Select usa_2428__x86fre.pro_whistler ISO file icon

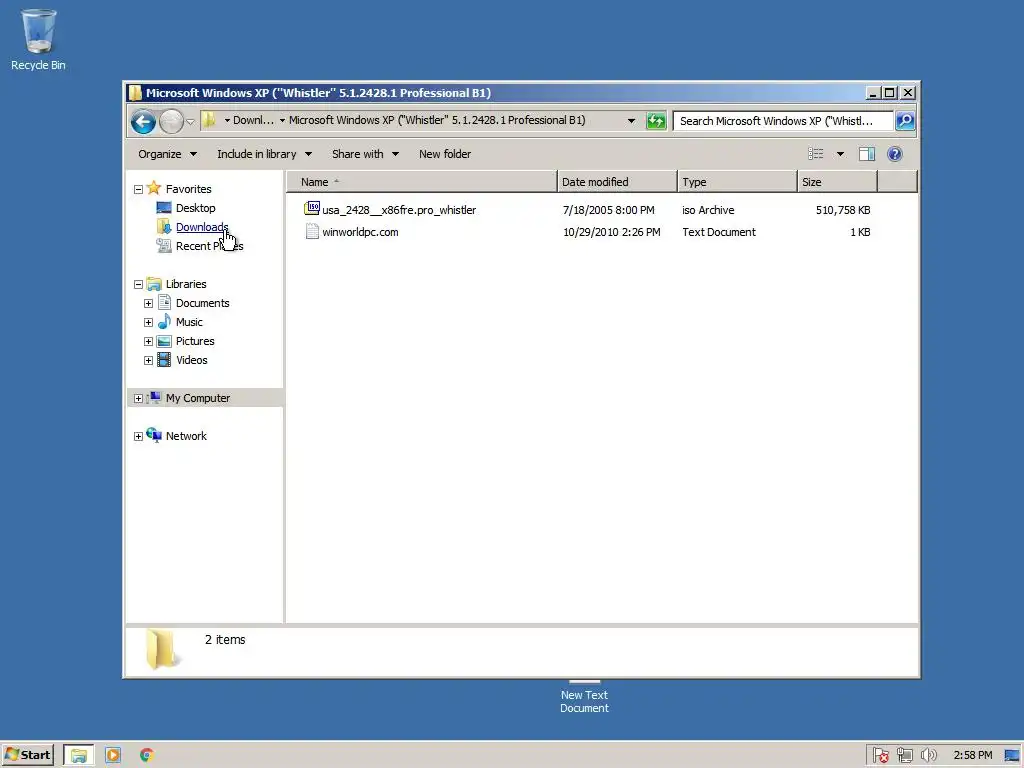(312, 209)
